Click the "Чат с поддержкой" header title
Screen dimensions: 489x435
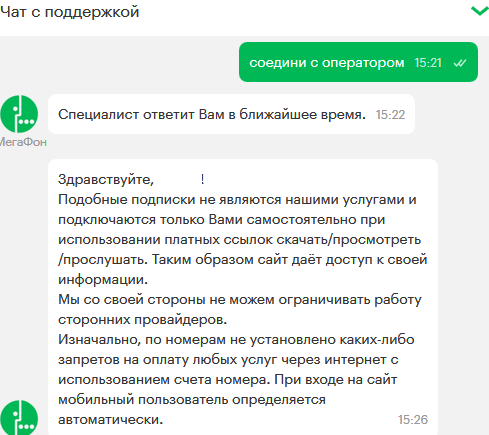click(69, 12)
